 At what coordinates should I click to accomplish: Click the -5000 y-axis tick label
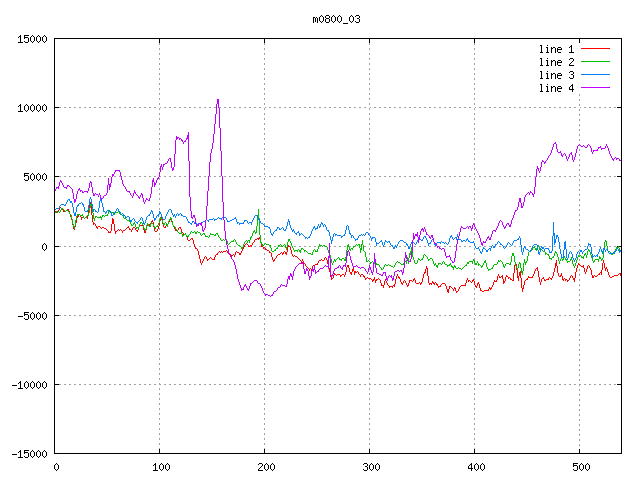pos(32,315)
